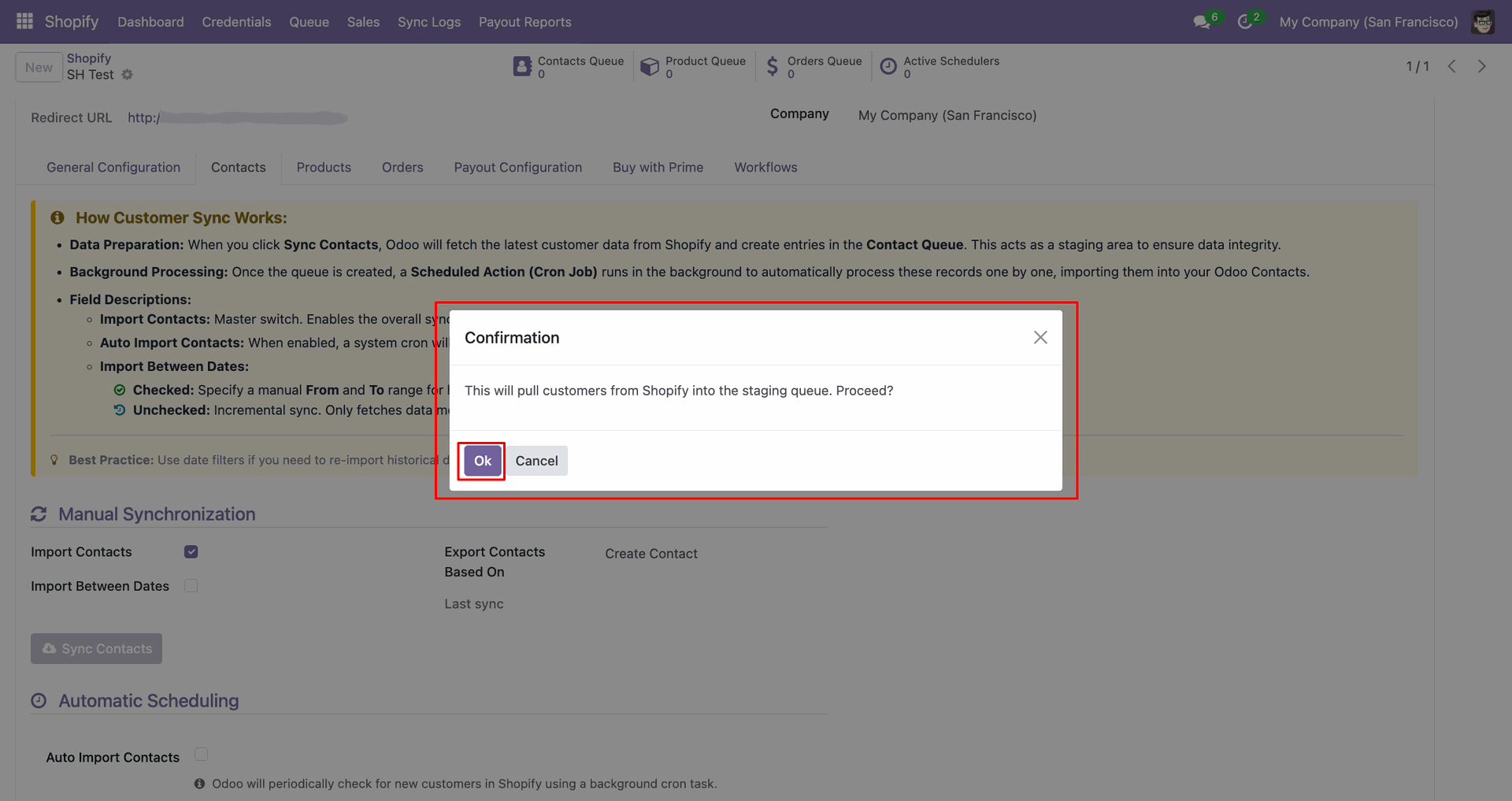The image size is (1512, 801).
Task: Go to next record arrow
Action: pyautogui.click(x=1481, y=67)
